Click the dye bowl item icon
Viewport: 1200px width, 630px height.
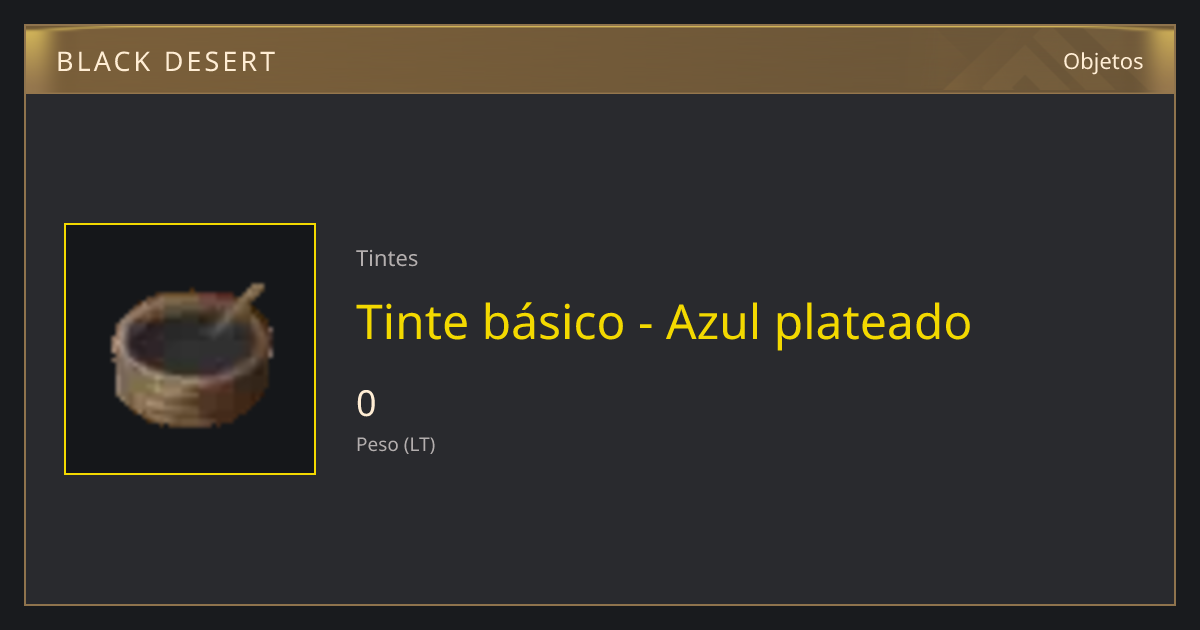pyautogui.click(x=190, y=355)
